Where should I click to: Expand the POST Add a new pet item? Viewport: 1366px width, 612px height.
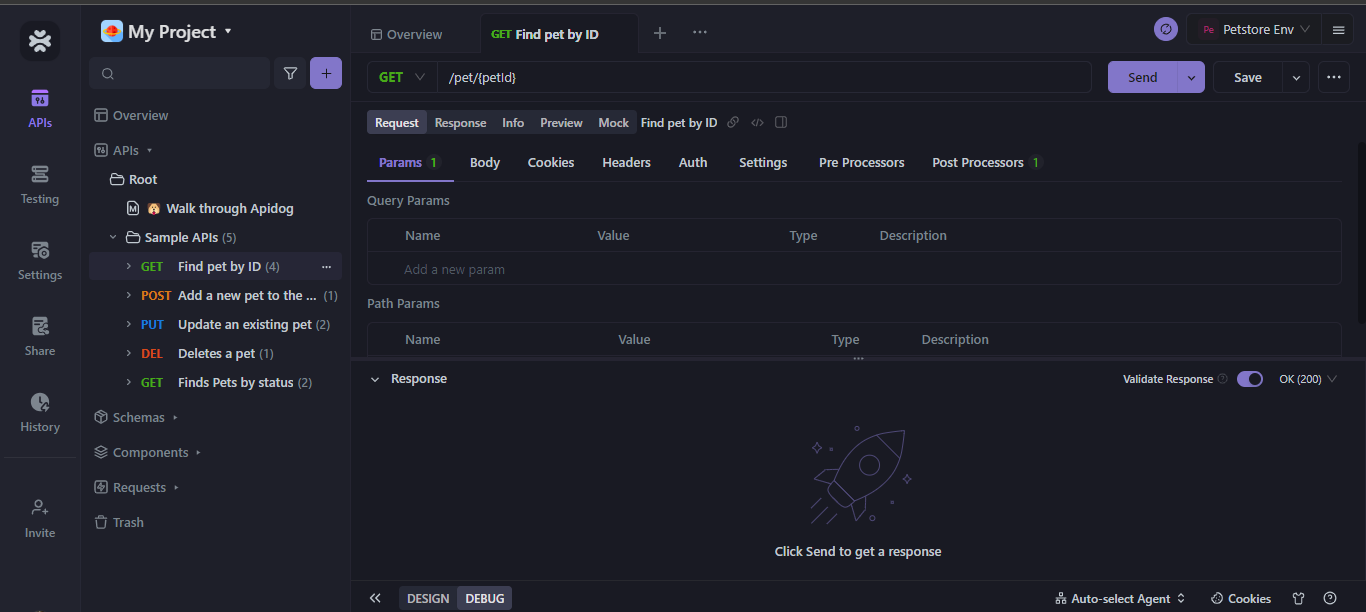point(128,296)
